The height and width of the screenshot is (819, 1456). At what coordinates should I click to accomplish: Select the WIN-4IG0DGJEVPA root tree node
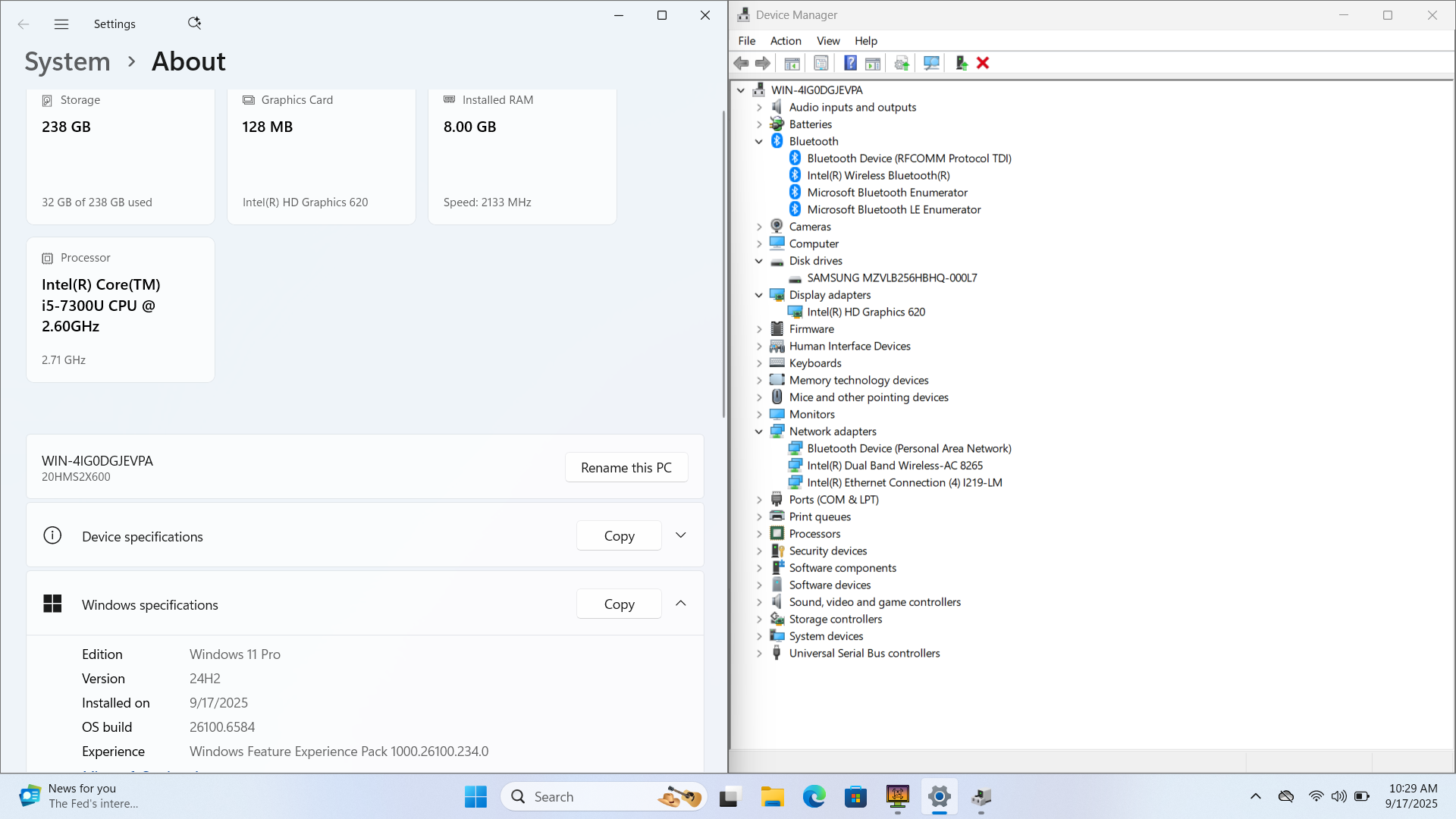coord(817,90)
